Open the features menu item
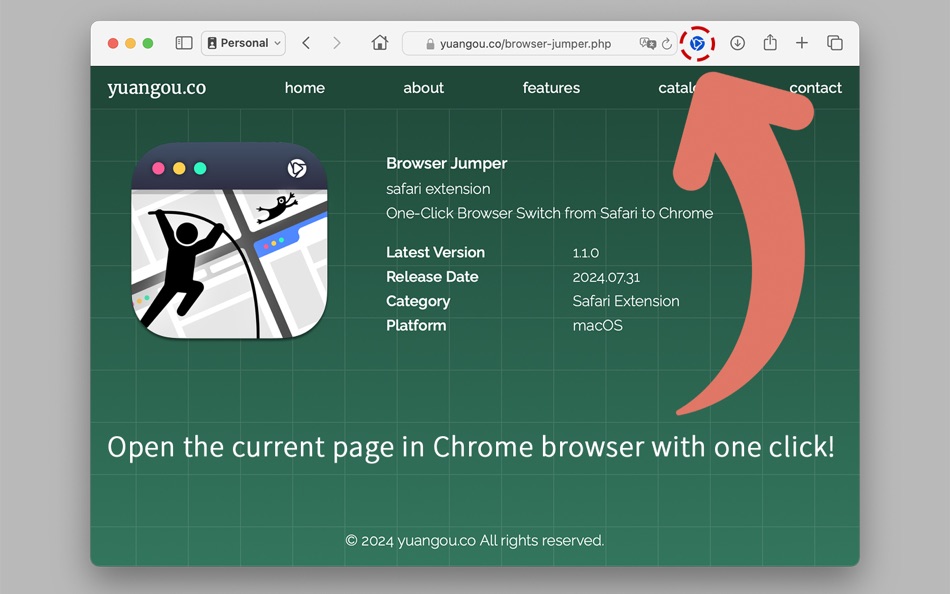Image resolution: width=950 pixels, height=594 pixels. click(x=551, y=88)
